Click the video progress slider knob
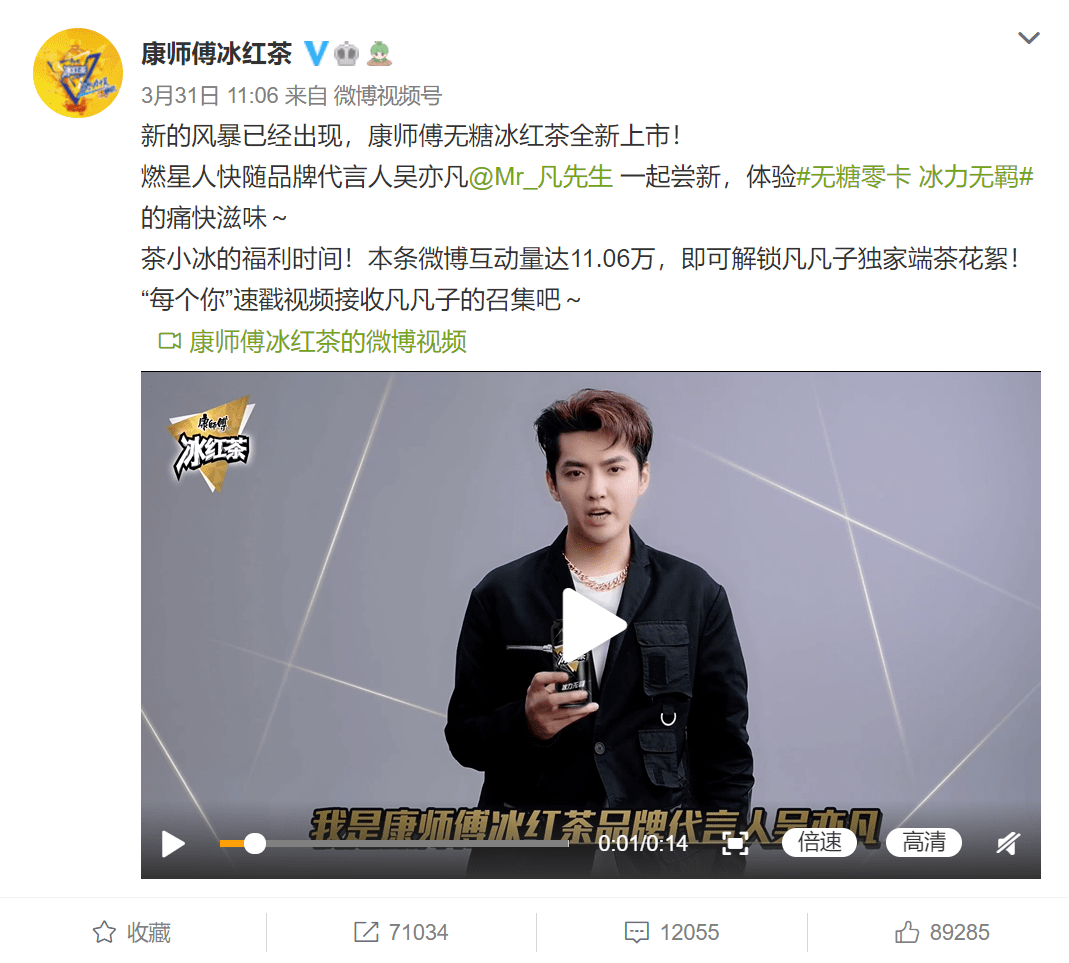 (255, 843)
